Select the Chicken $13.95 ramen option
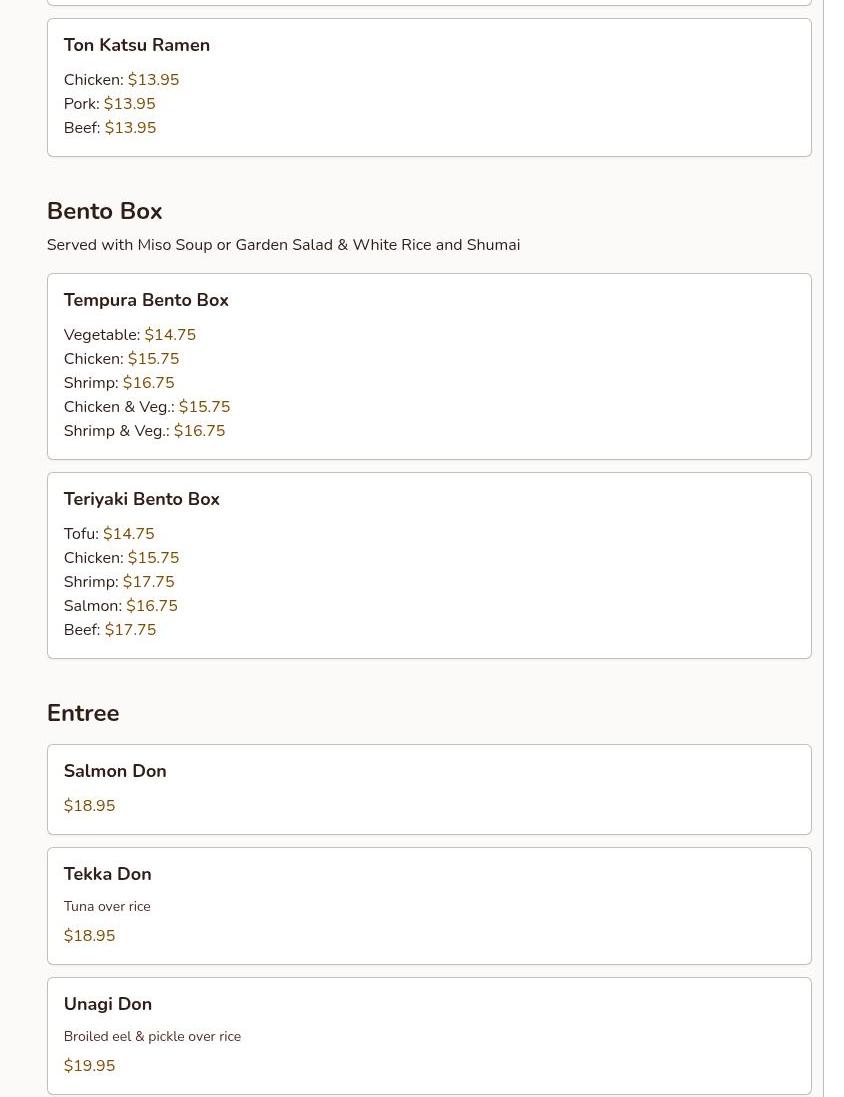Viewport: 844px width, 1097px height. (121, 80)
